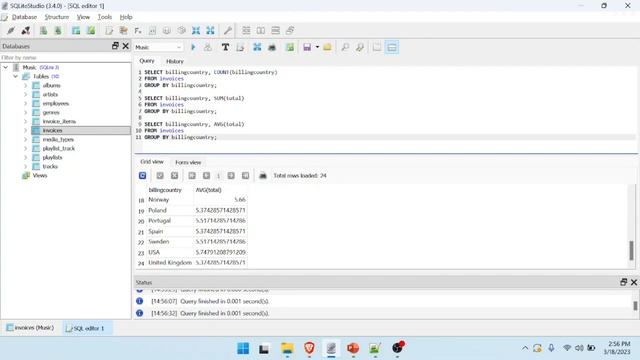Select the invoices table in tree
This screenshot has height=360, width=640.
[52, 130]
